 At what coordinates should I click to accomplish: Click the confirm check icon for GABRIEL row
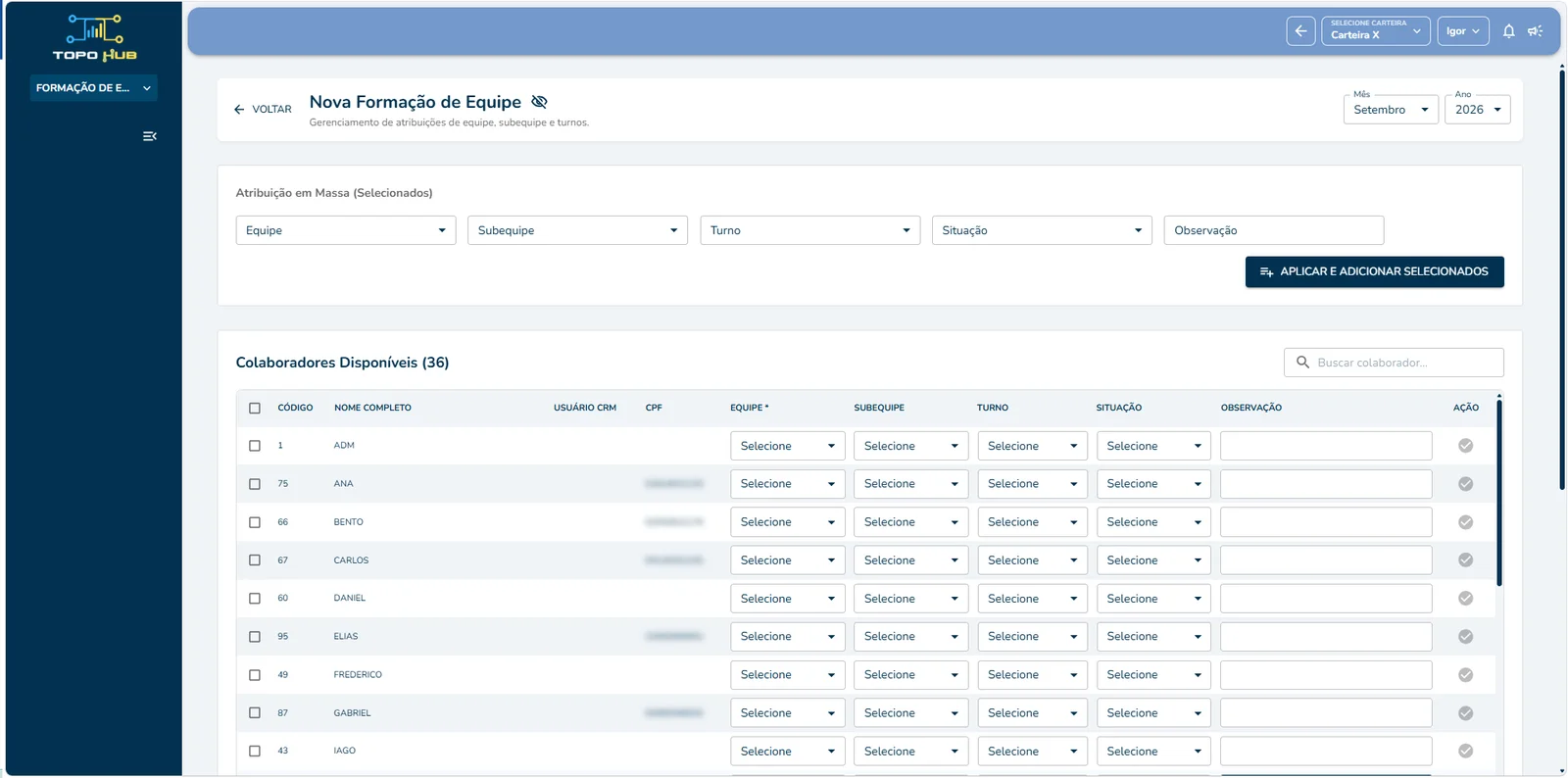point(1465,713)
